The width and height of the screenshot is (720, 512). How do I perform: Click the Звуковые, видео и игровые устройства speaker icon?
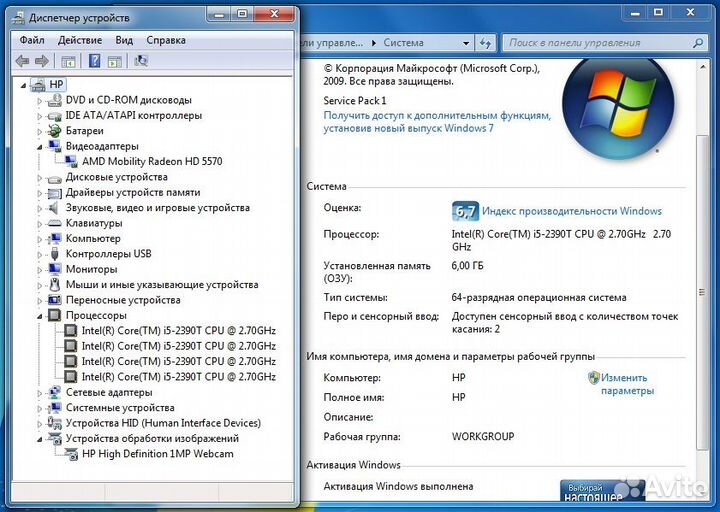point(54,208)
